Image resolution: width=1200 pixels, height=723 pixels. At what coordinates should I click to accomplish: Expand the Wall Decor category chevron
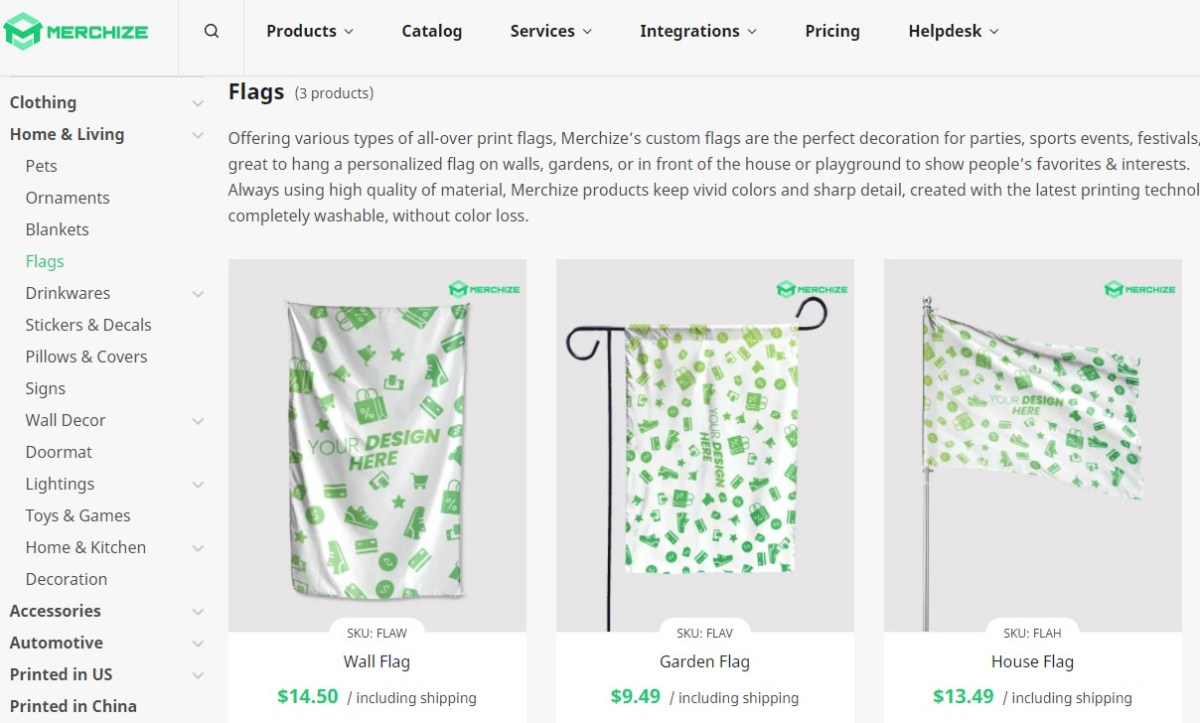tap(197, 420)
